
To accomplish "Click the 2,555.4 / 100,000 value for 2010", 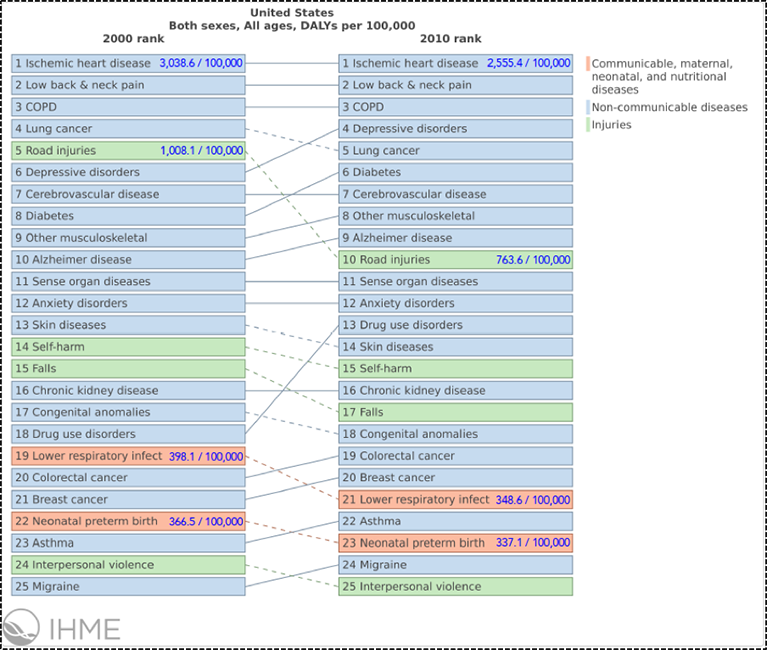I will (x=528, y=63).
